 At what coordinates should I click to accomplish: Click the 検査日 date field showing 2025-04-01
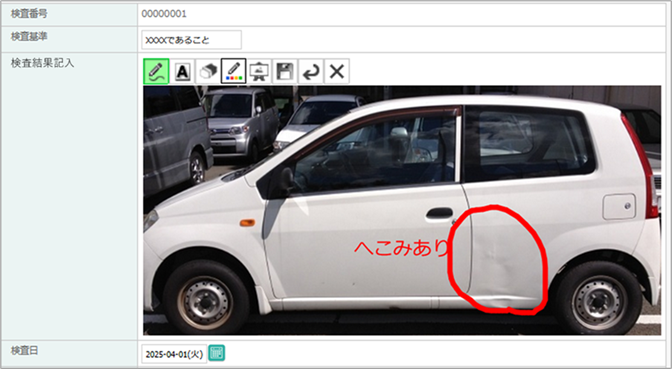(x=174, y=354)
